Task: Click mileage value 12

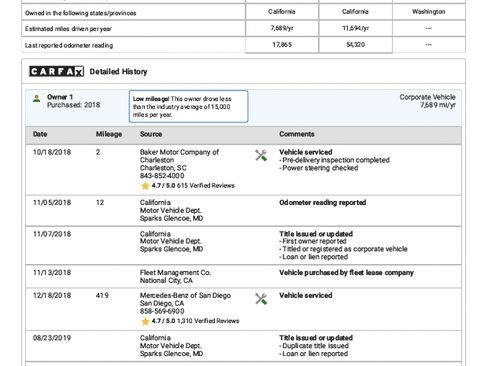Action: (x=100, y=203)
